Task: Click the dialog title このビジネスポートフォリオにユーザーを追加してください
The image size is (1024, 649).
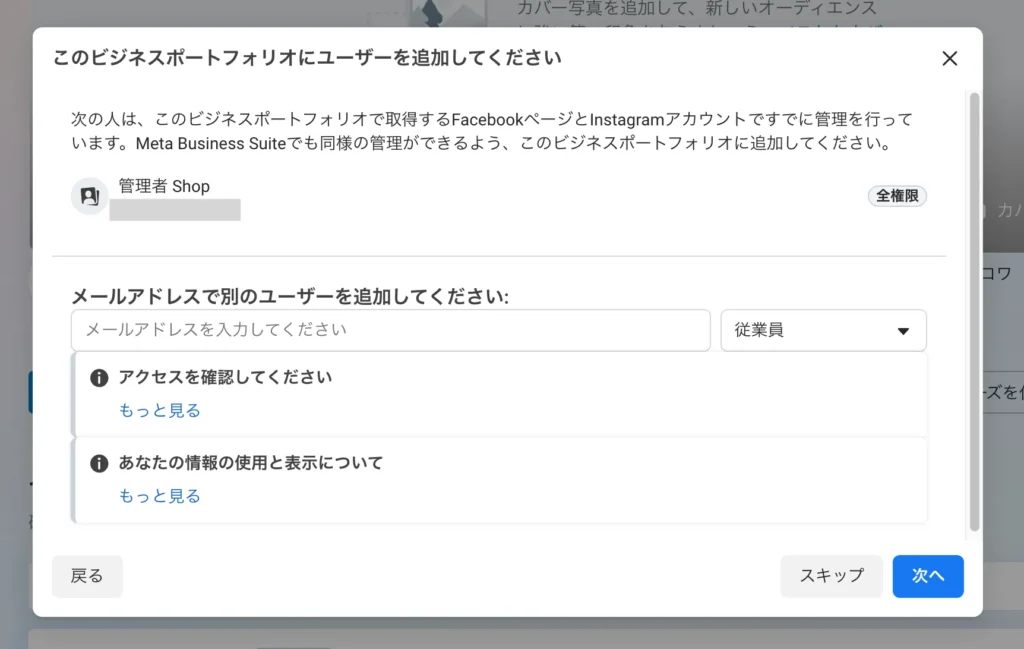Action: tap(307, 58)
